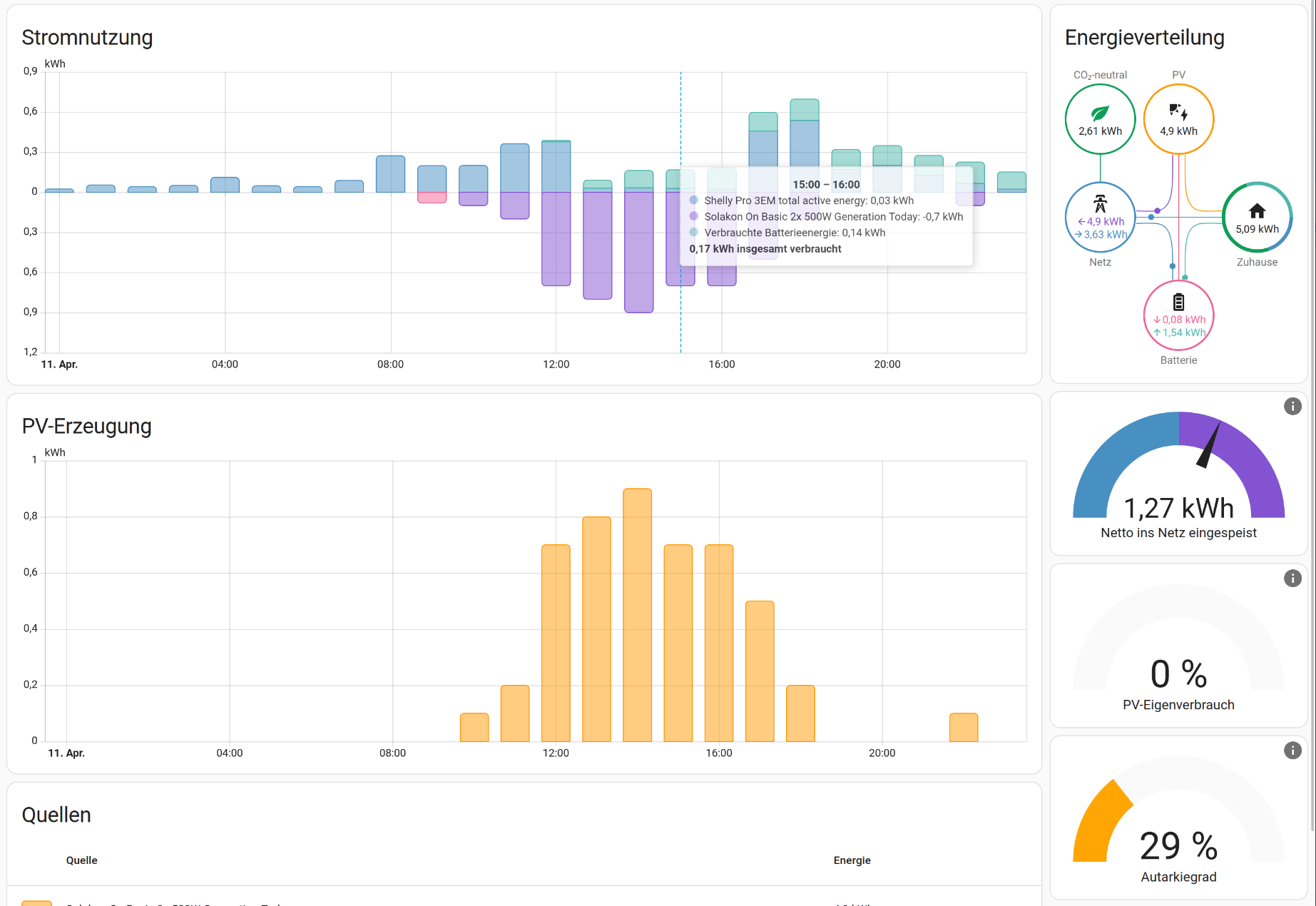This screenshot has width=1316, height=906.
Task: Click the Quelle column header
Action: tap(81, 860)
